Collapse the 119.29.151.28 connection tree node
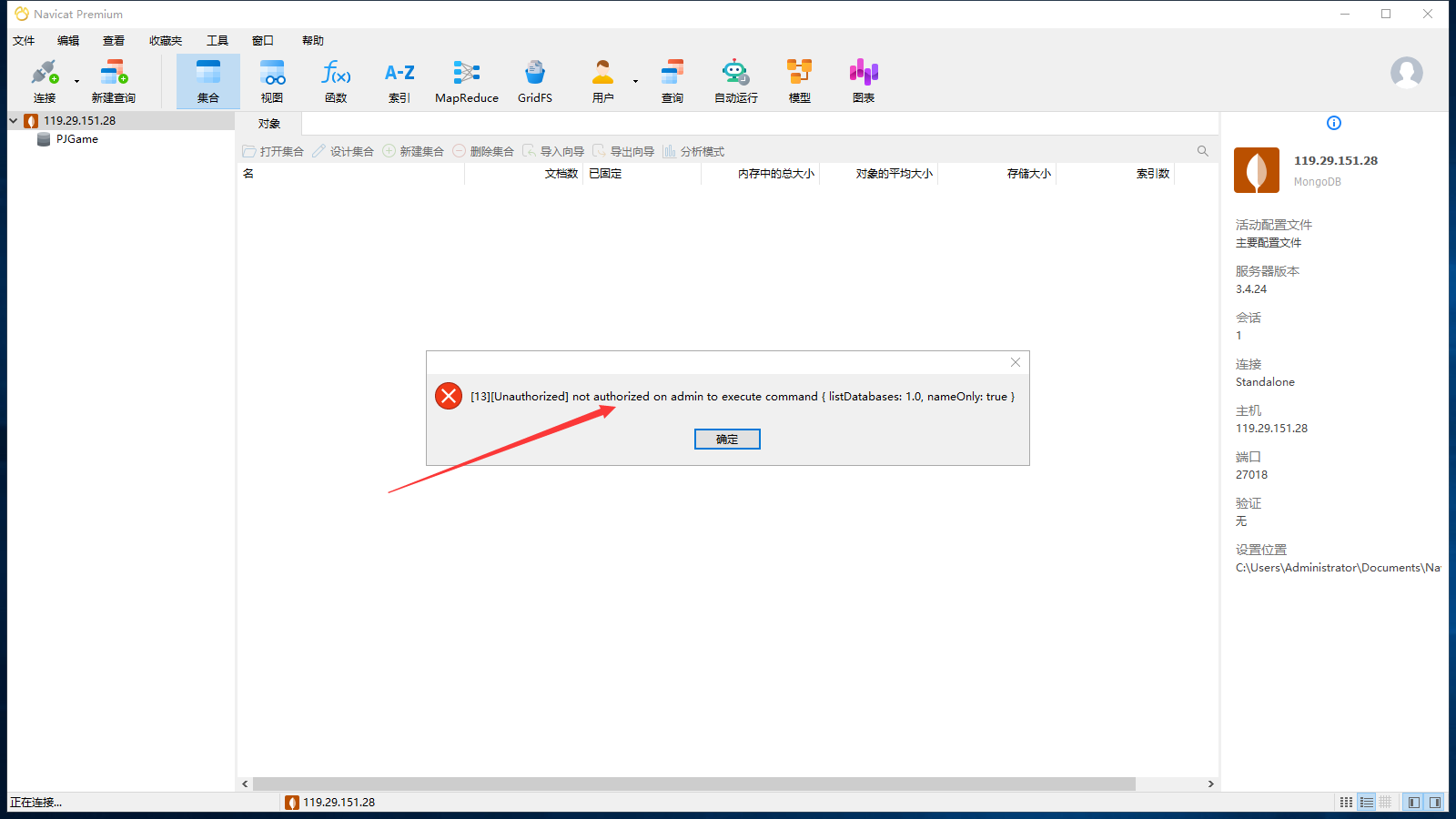Screen dimensions: 1456x819 [14, 120]
